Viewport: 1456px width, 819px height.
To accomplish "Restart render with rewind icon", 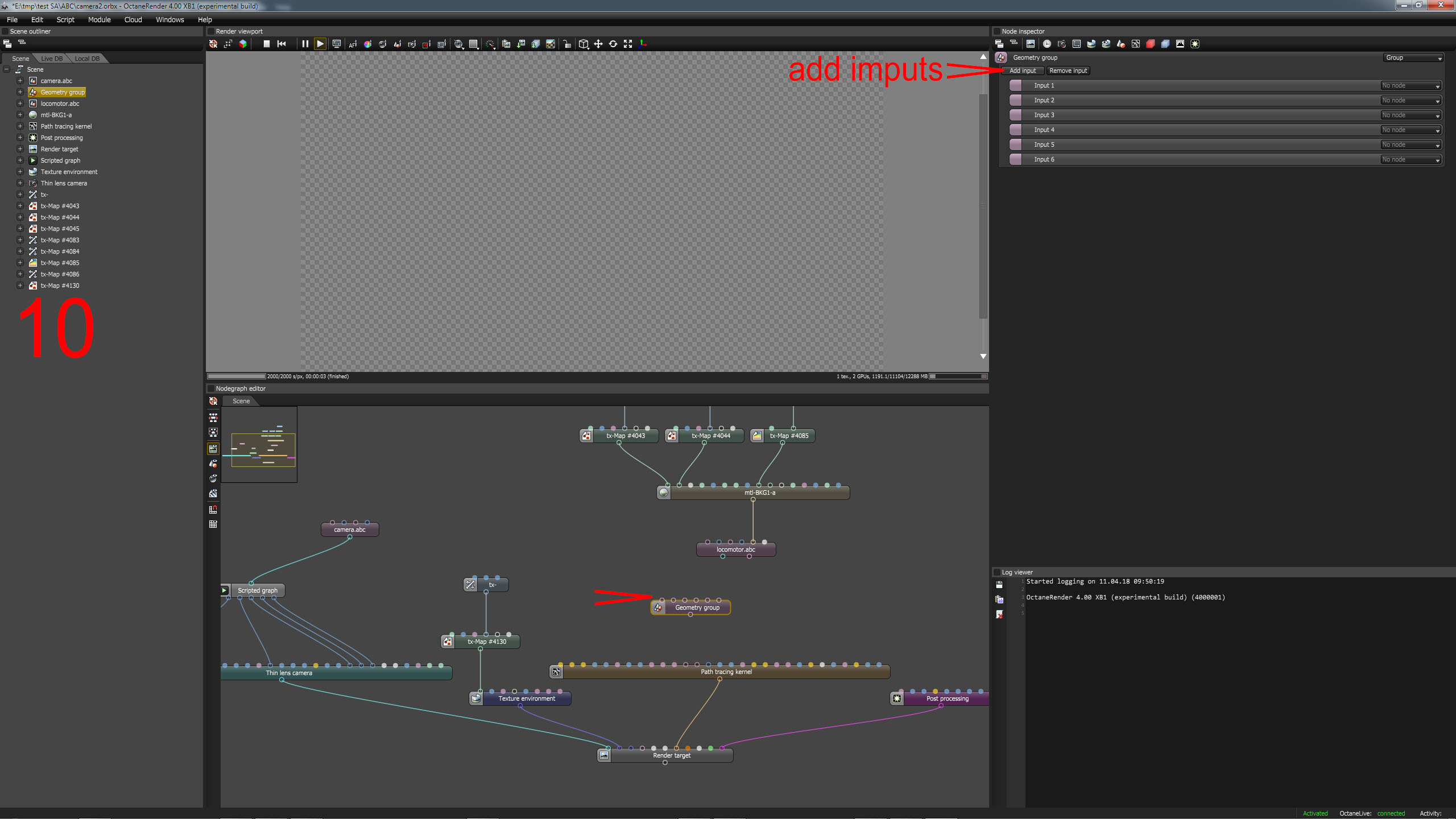I will pos(282,44).
